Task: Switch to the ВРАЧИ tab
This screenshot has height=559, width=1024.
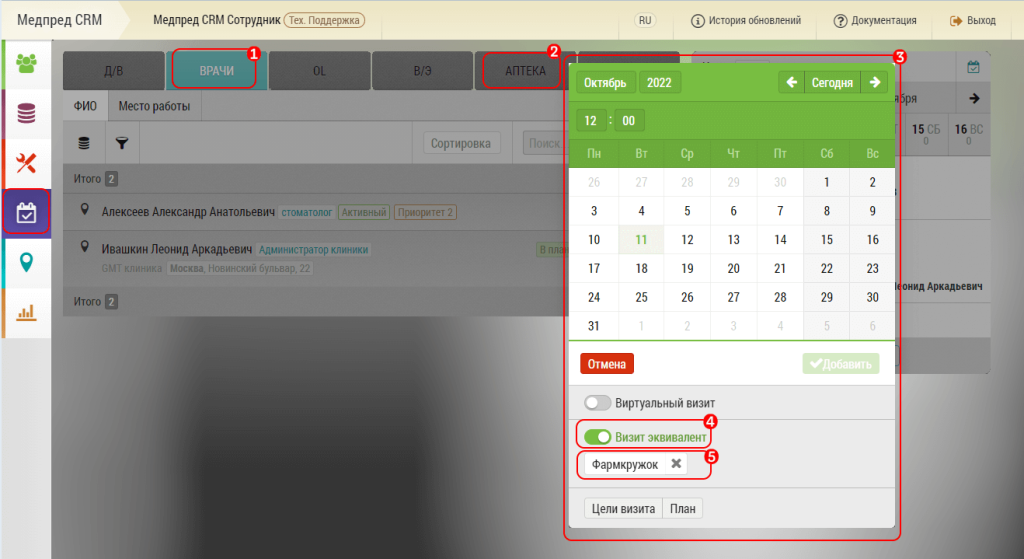Action: (216, 71)
